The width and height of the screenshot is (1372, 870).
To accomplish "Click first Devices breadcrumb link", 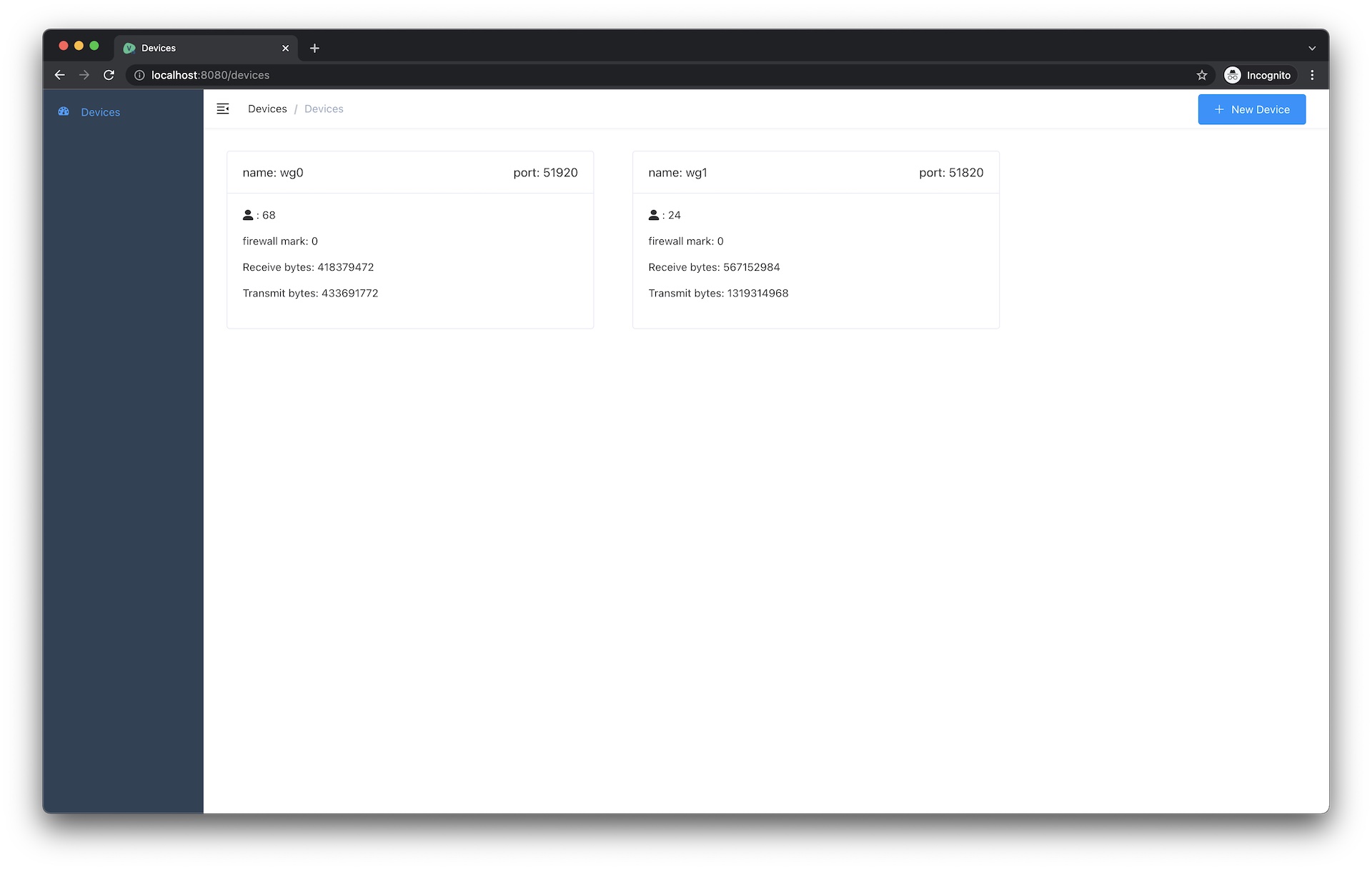I will tap(267, 109).
